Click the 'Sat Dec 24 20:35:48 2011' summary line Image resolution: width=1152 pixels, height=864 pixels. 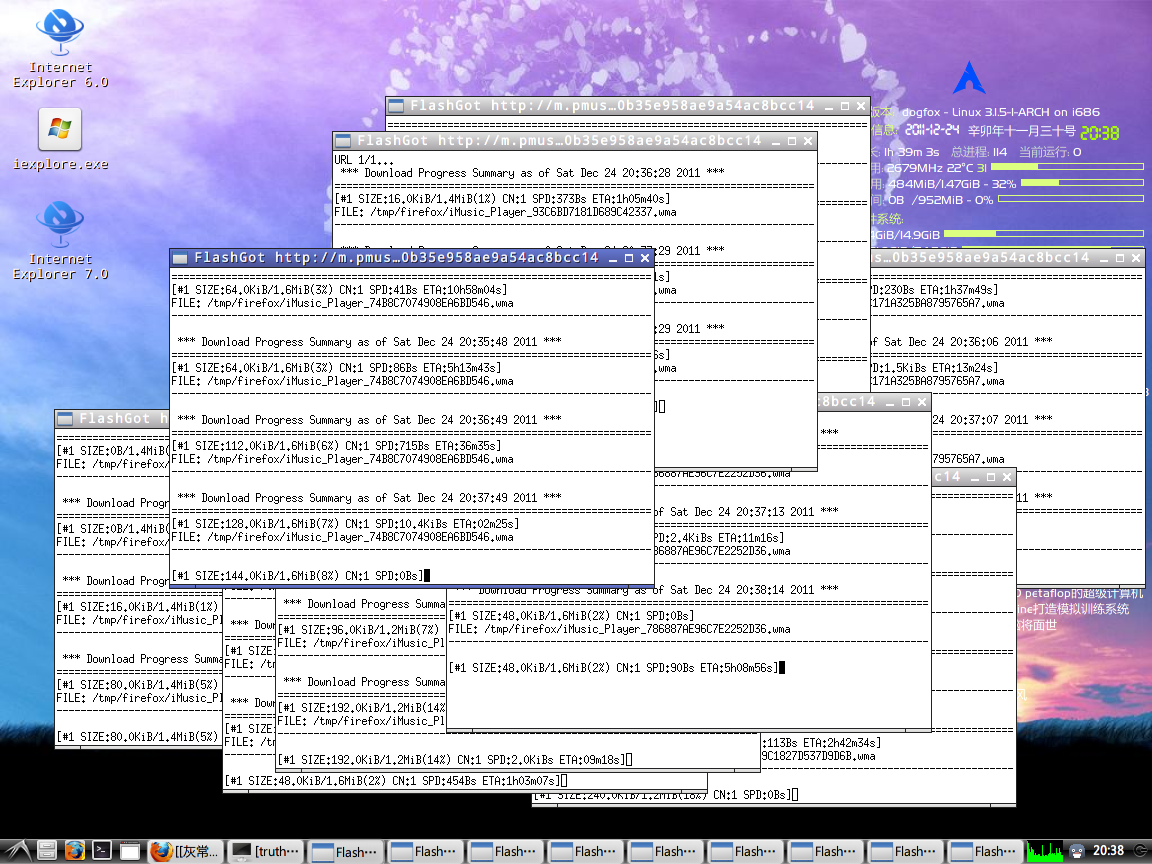point(369,342)
